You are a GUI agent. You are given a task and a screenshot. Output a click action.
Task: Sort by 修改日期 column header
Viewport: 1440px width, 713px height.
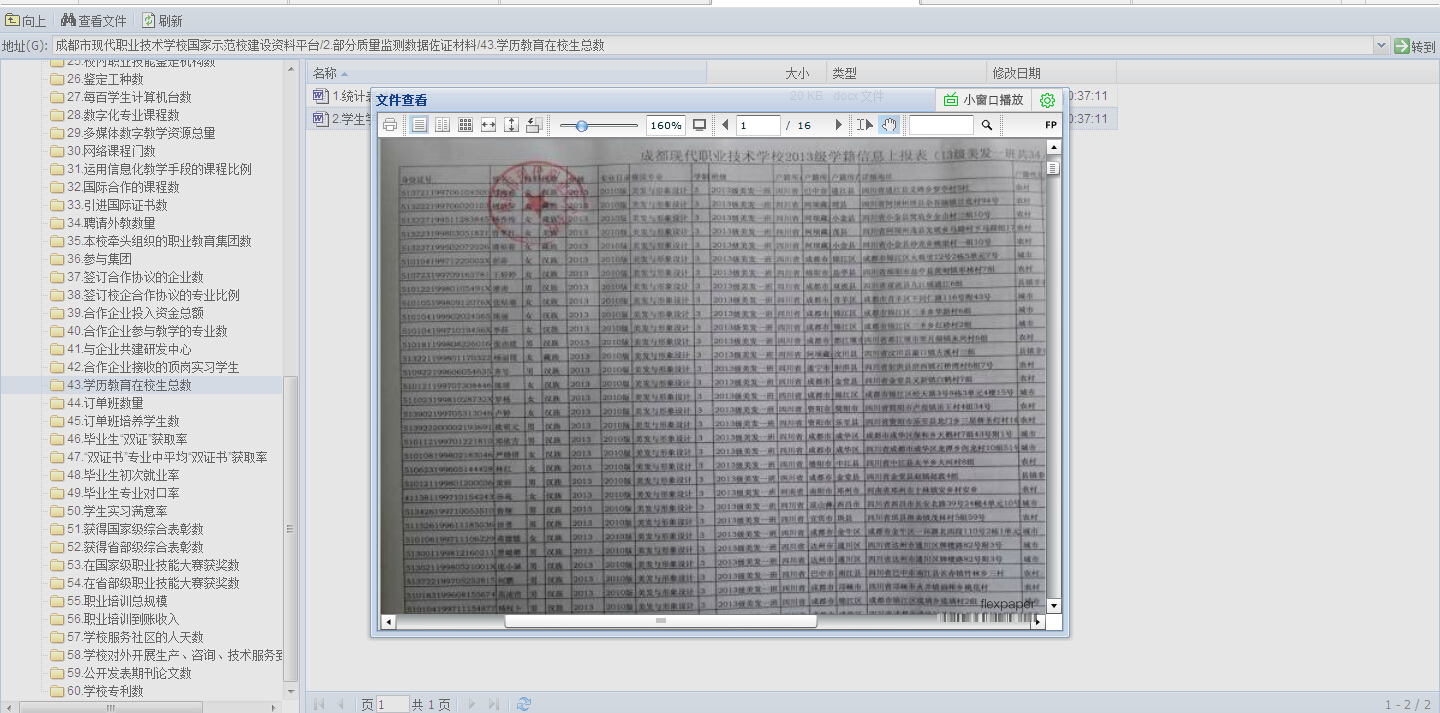[x=1051, y=73]
